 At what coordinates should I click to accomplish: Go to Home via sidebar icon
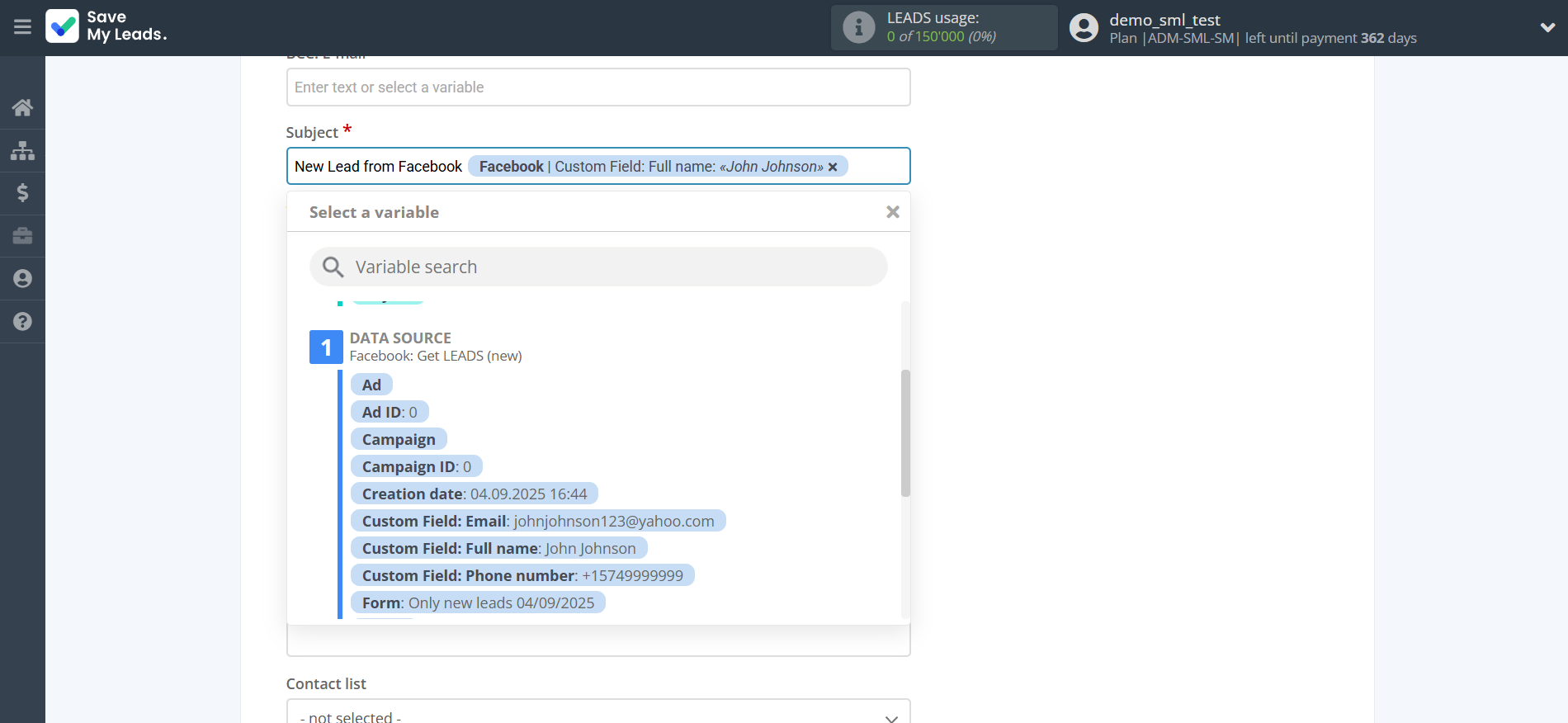[22, 107]
